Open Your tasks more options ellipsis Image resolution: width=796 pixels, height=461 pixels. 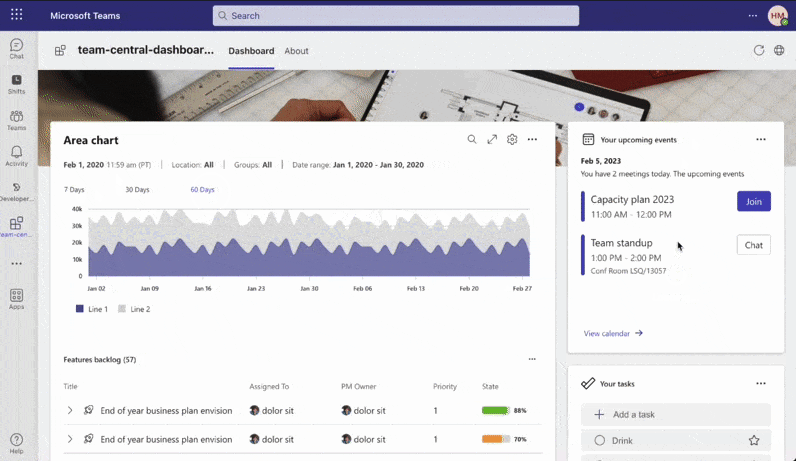tap(760, 383)
